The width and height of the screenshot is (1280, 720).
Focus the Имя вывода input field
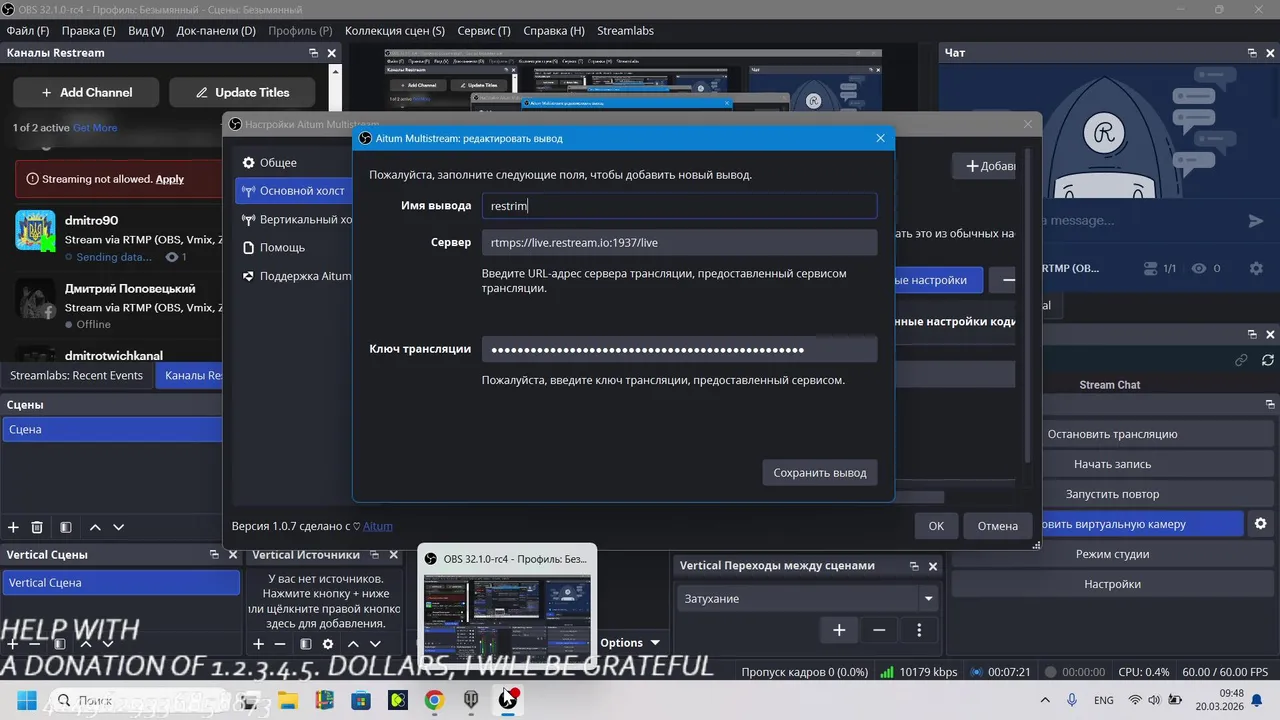pos(679,206)
